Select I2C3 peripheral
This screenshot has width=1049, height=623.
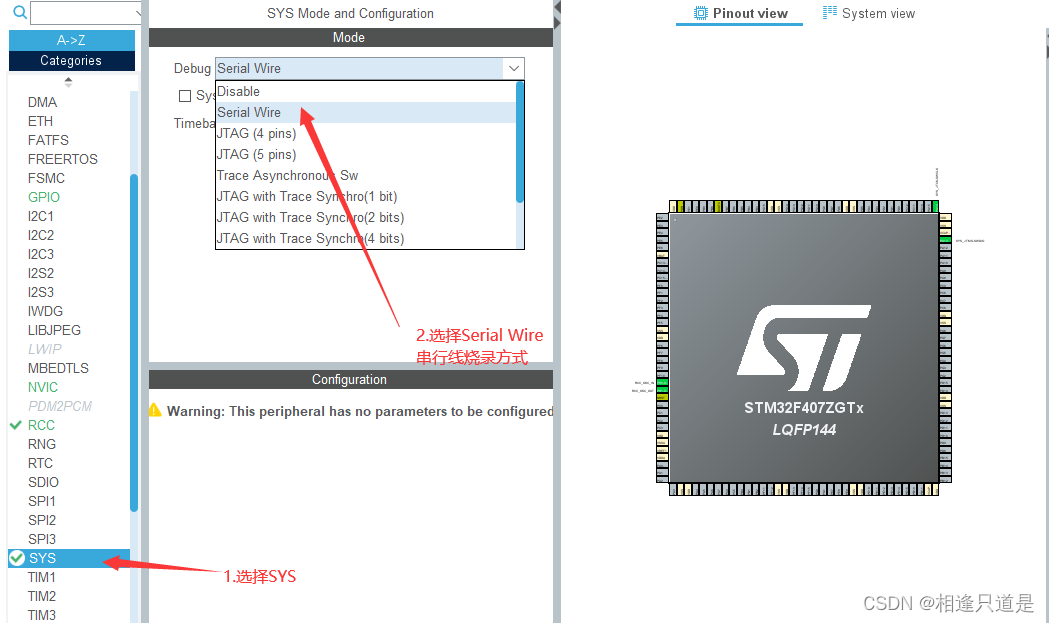[40, 254]
